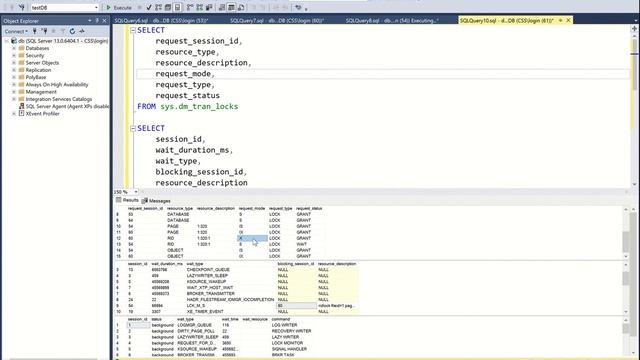Toggle Include Actual Execution Plan icon

(190, 7)
